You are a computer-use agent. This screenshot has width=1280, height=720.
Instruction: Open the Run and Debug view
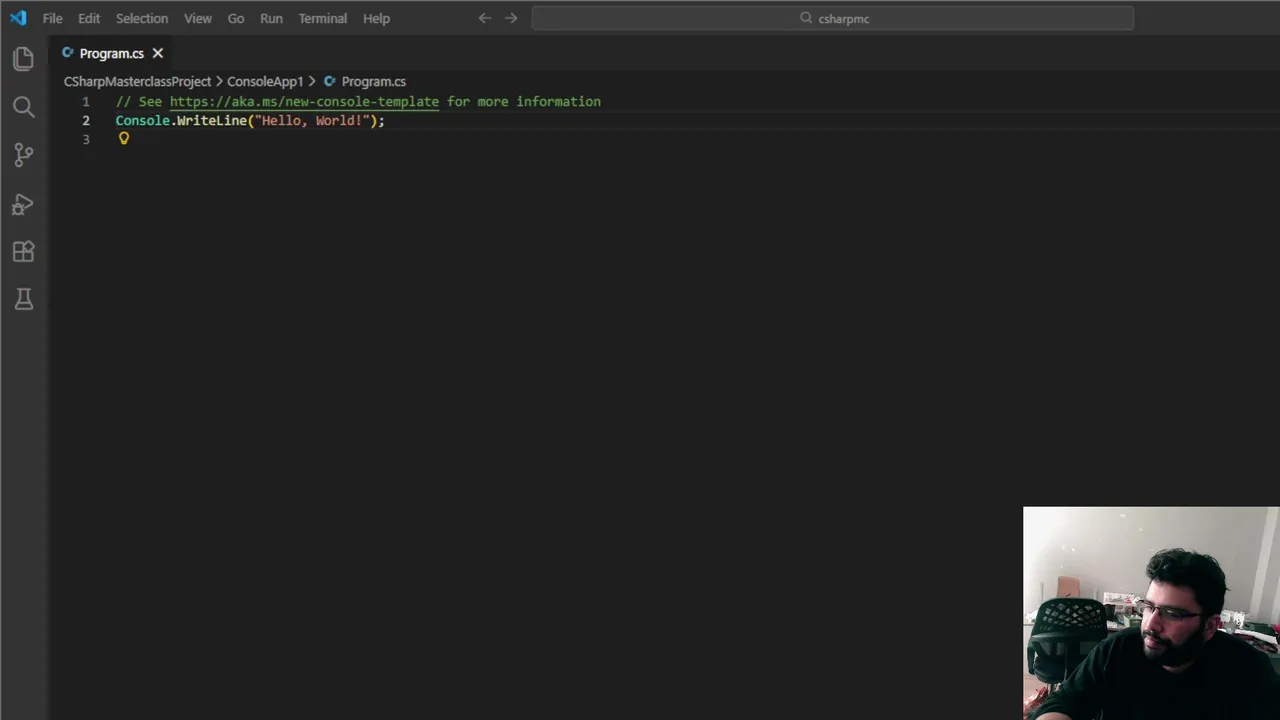(24, 204)
